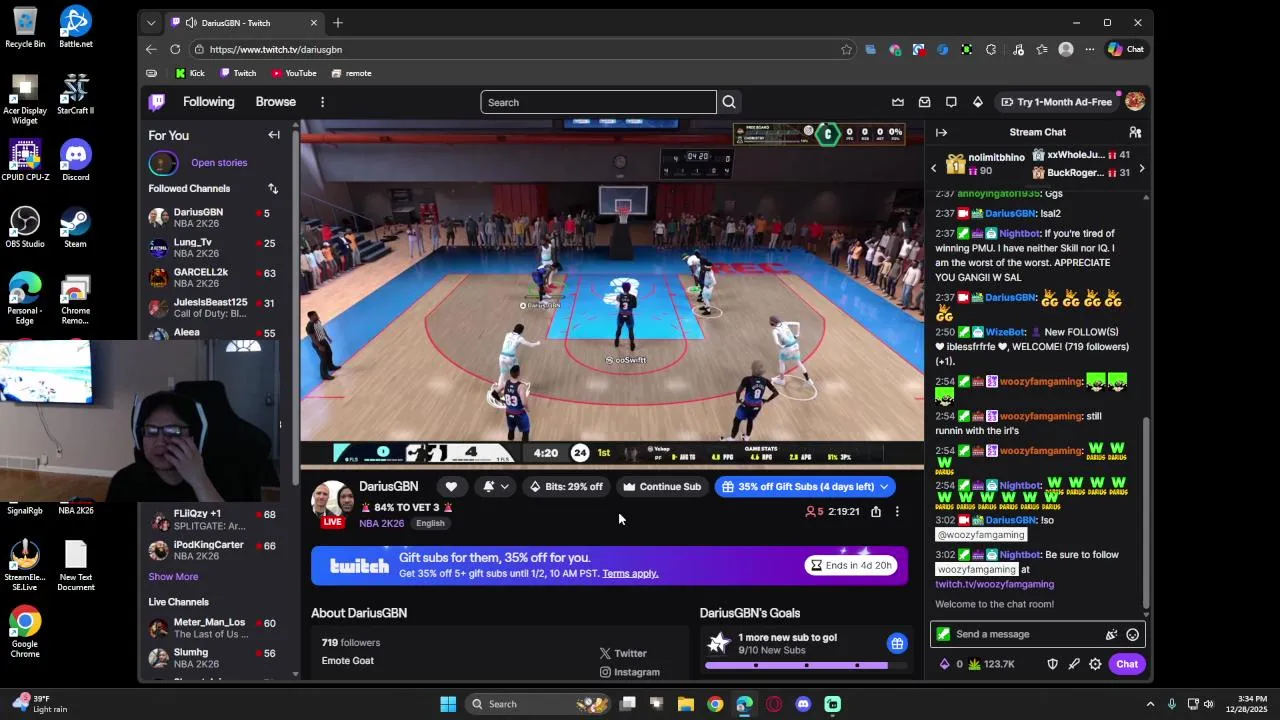
Task: Click Open stories link
Action: coord(219,163)
